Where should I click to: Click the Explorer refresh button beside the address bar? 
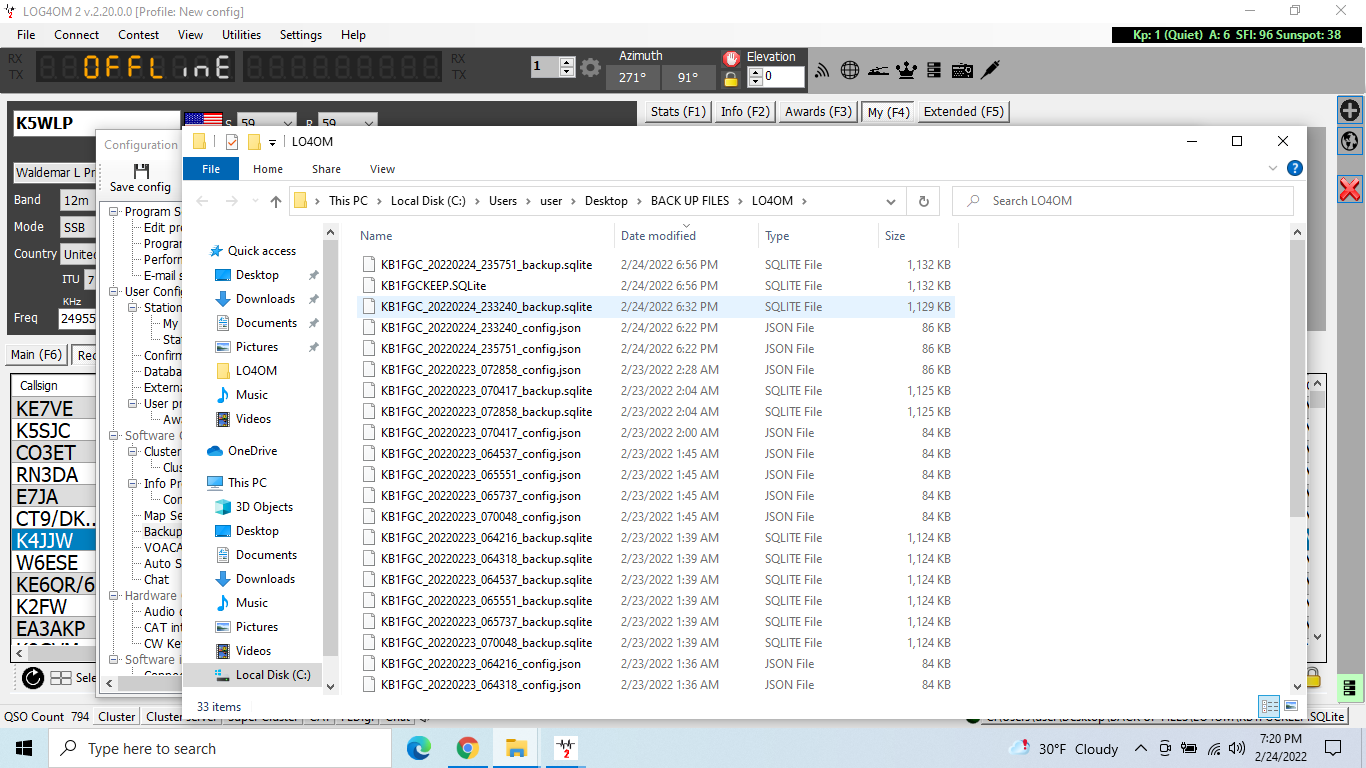pyautogui.click(x=924, y=201)
